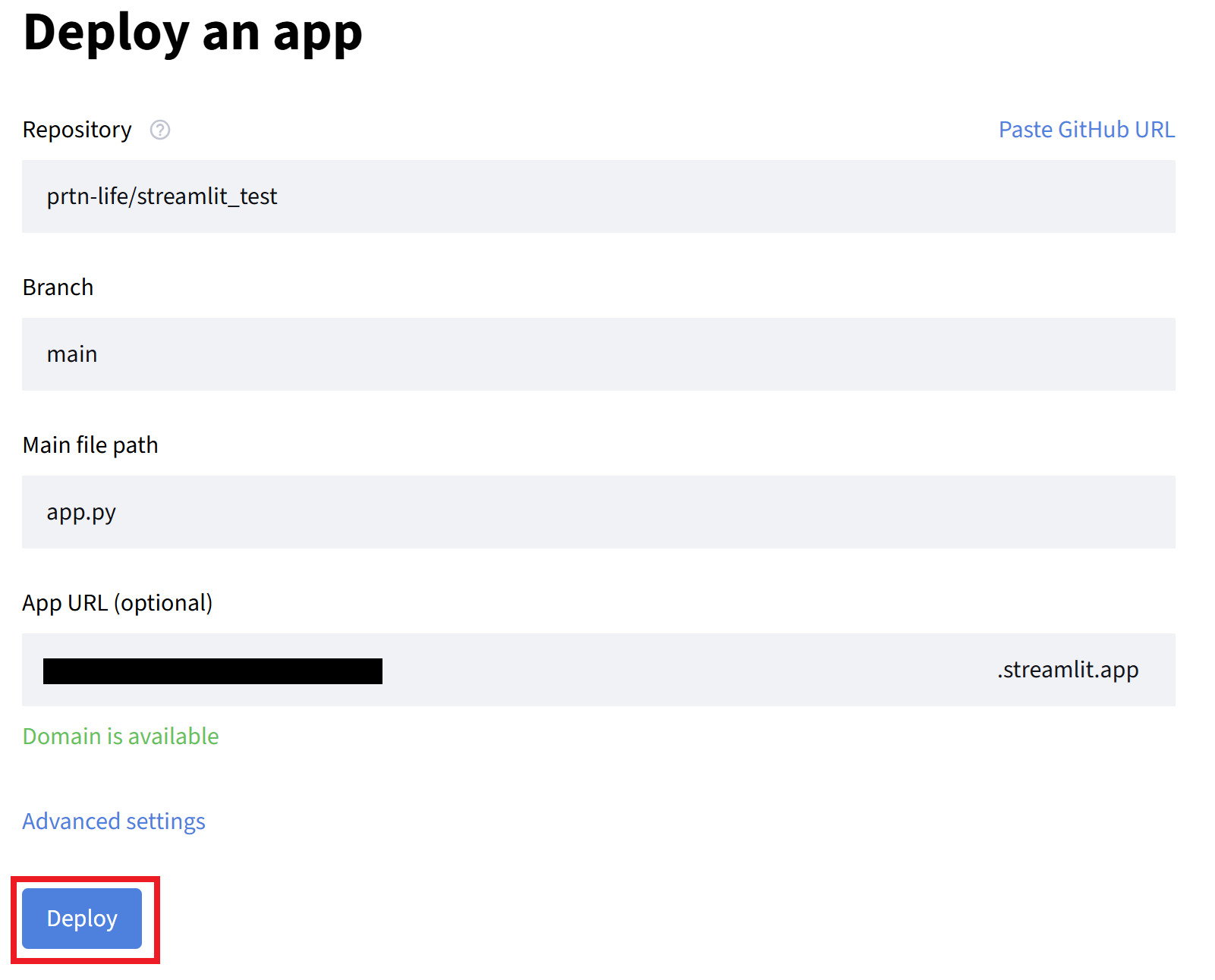Click the Repository help question-mark icon
The height and width of the screenshot is (980, 1215).
(x=160, y=130)
